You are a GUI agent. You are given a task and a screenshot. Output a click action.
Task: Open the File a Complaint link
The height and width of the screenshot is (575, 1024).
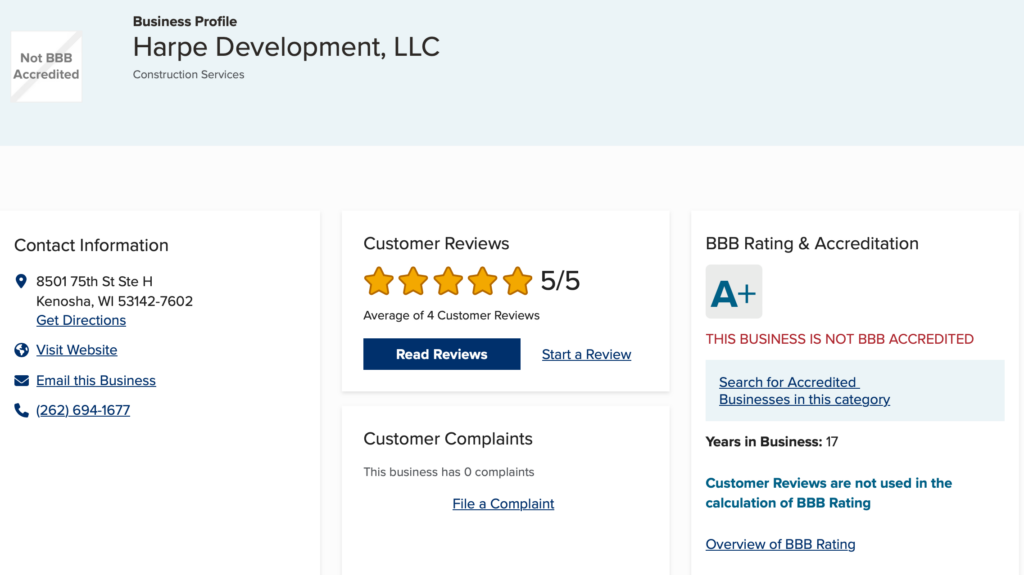pyautogui.click(x=503, y=504)
